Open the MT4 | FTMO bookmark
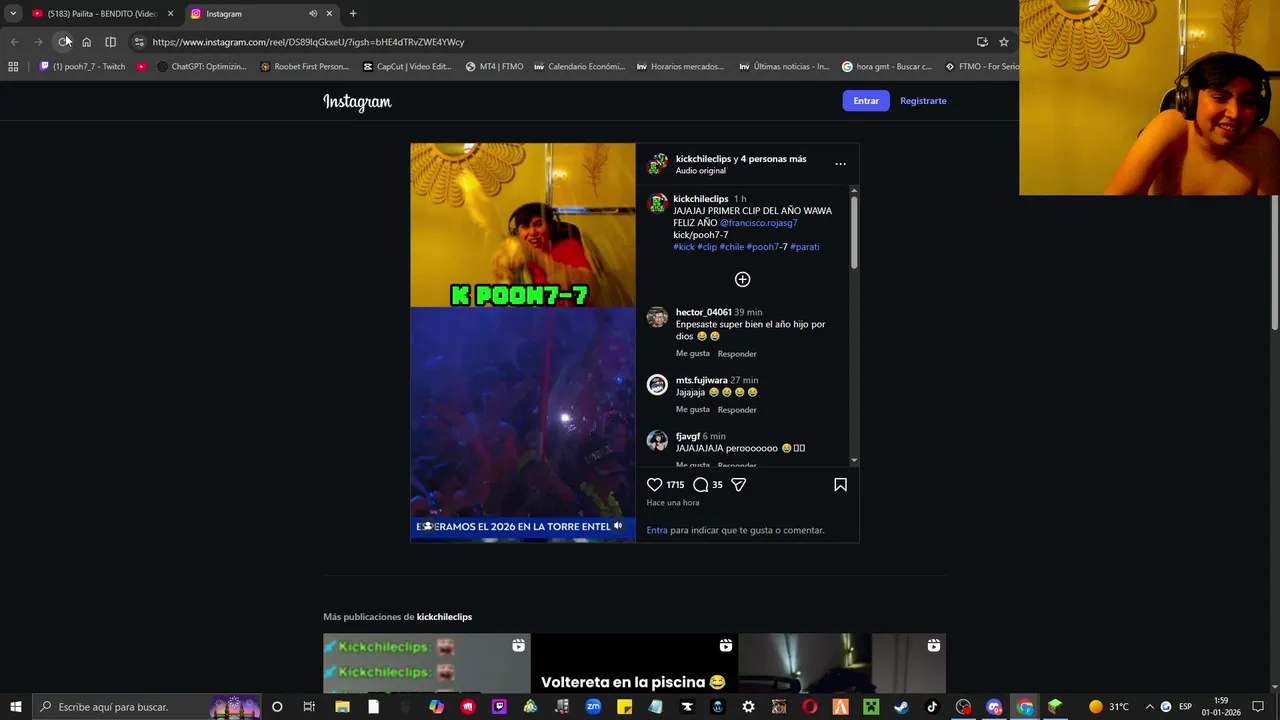Image resolution: width=1280 pixels, height=720 pixels. [x=495, y=67]
